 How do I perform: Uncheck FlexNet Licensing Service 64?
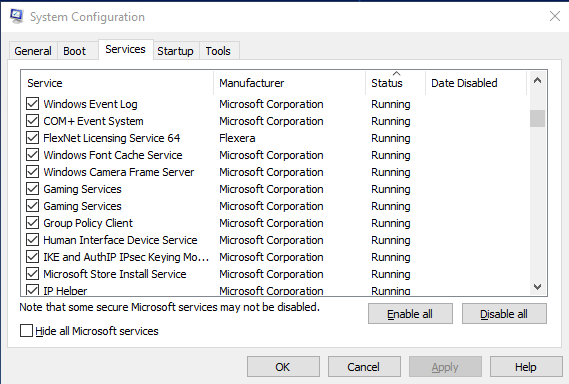(32, 138)
